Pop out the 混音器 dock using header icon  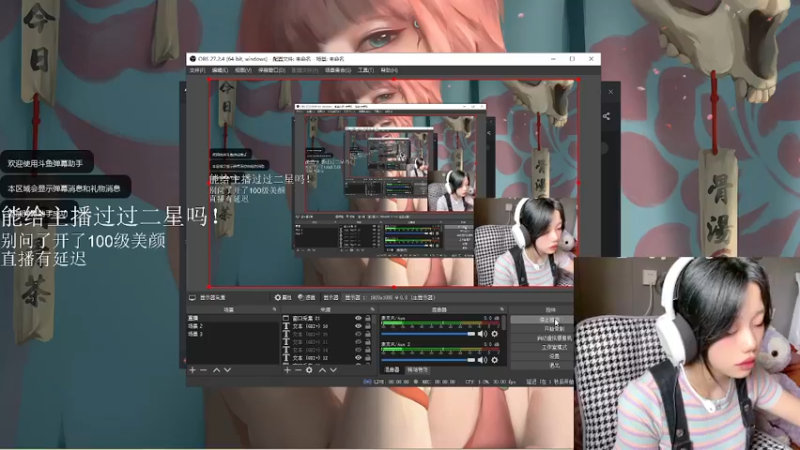pos(502,309)
